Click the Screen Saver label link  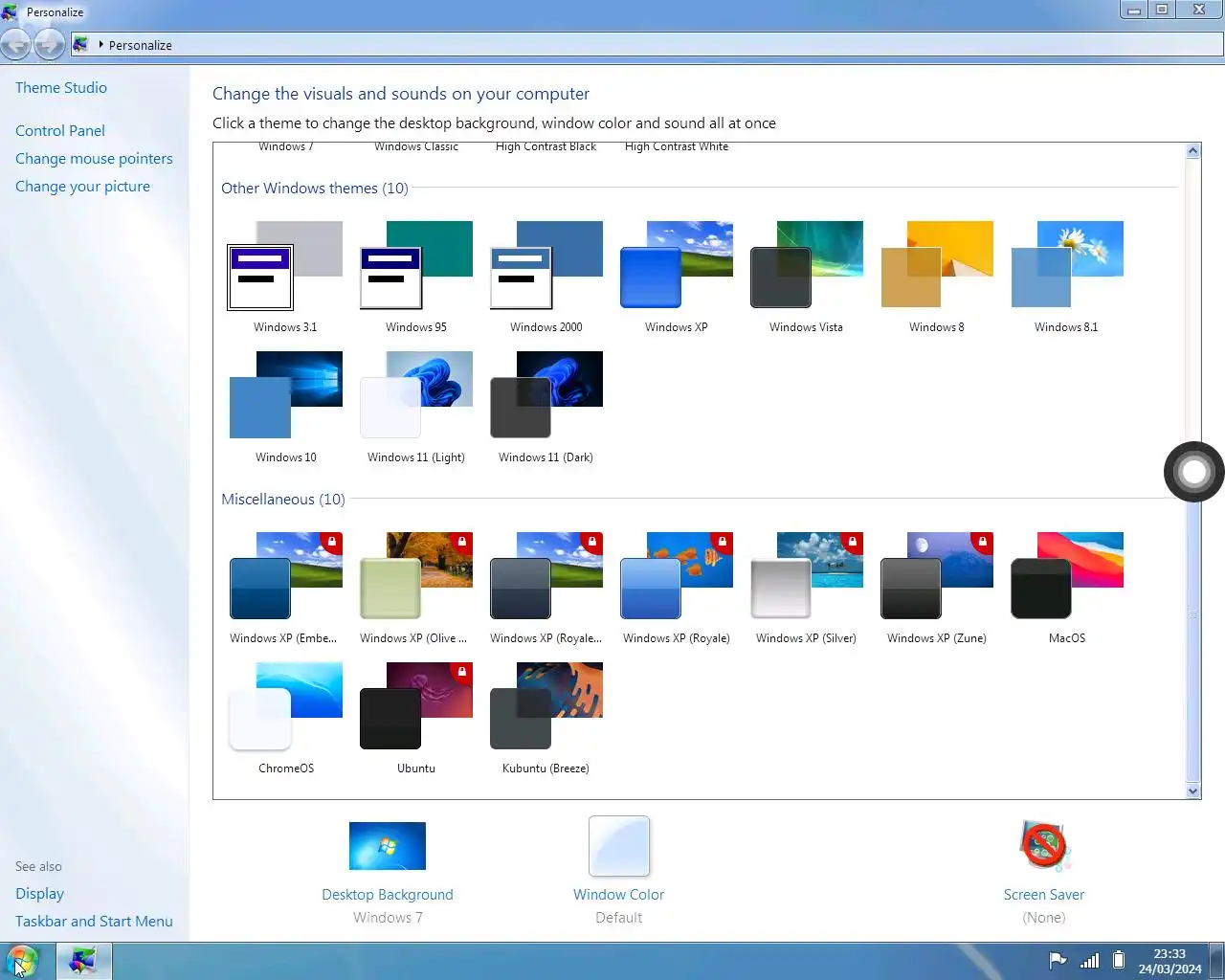pyautogui.click(x=1044, y=894)
